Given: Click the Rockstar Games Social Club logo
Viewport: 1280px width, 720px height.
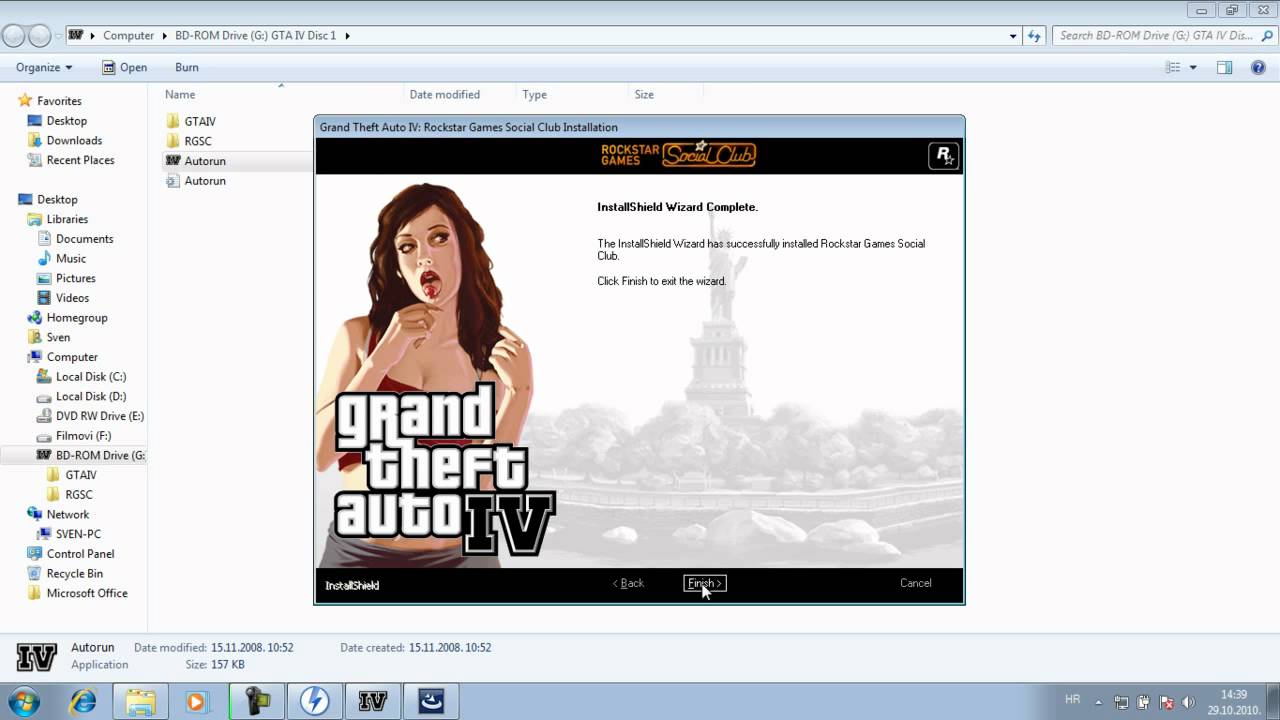Looking at the screenshot, I should click(678, 154).
